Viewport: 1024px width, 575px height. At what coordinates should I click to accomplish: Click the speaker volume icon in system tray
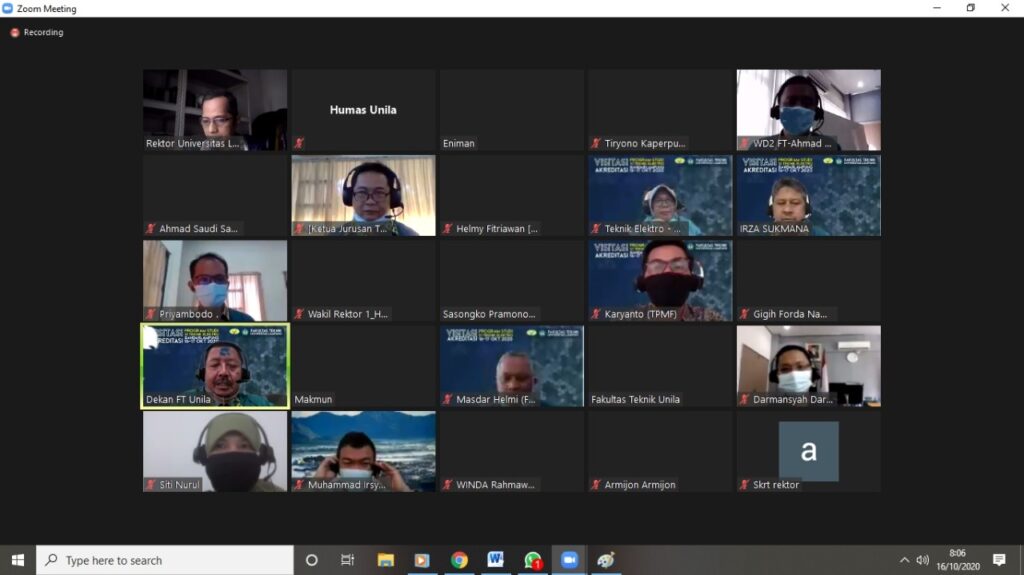[x=922, y=560]
